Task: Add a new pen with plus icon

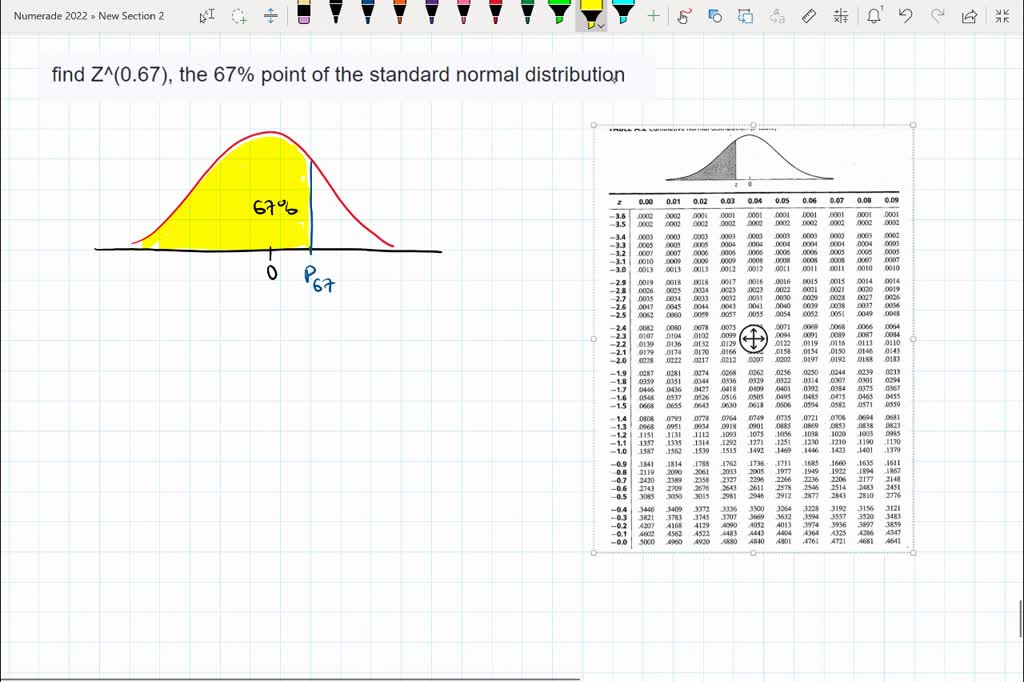Action: point(653,16)
